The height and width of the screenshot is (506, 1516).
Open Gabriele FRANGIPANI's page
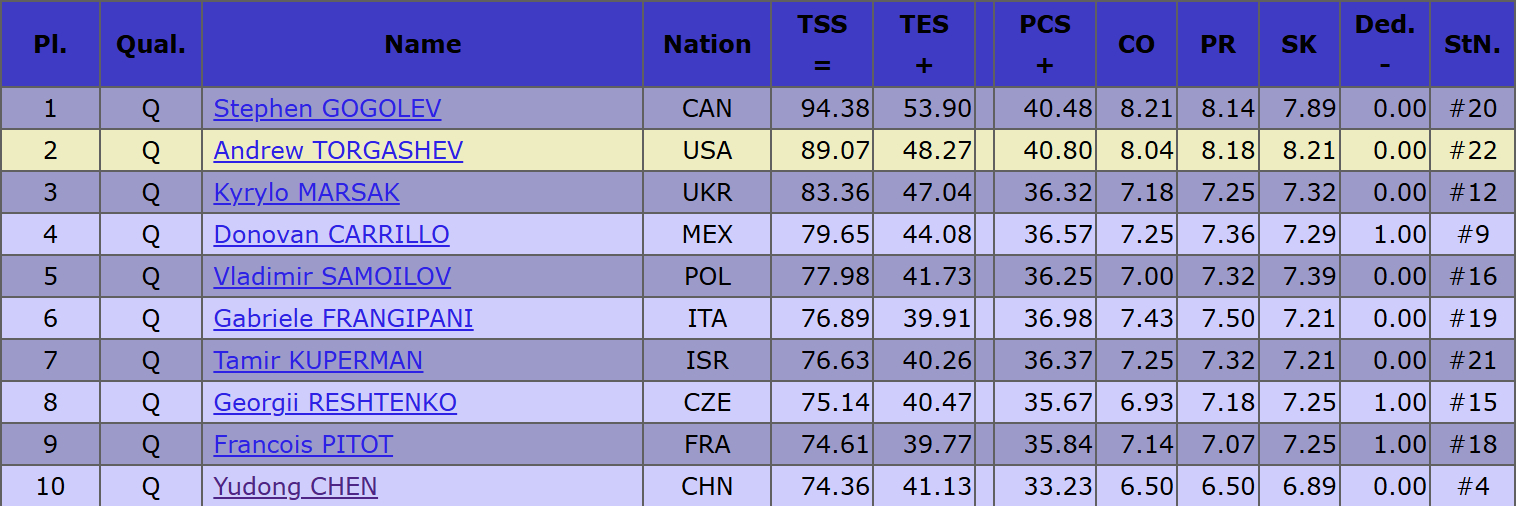click(343, 318)
